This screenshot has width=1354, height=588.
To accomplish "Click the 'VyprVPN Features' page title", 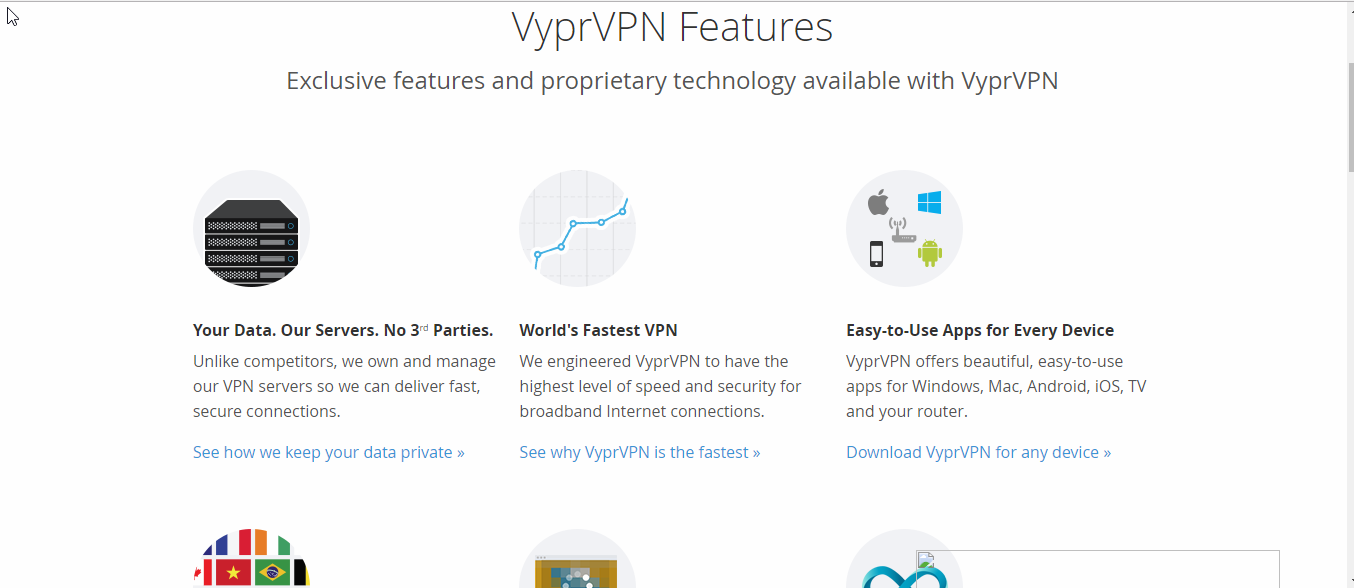I will [672, 27].
